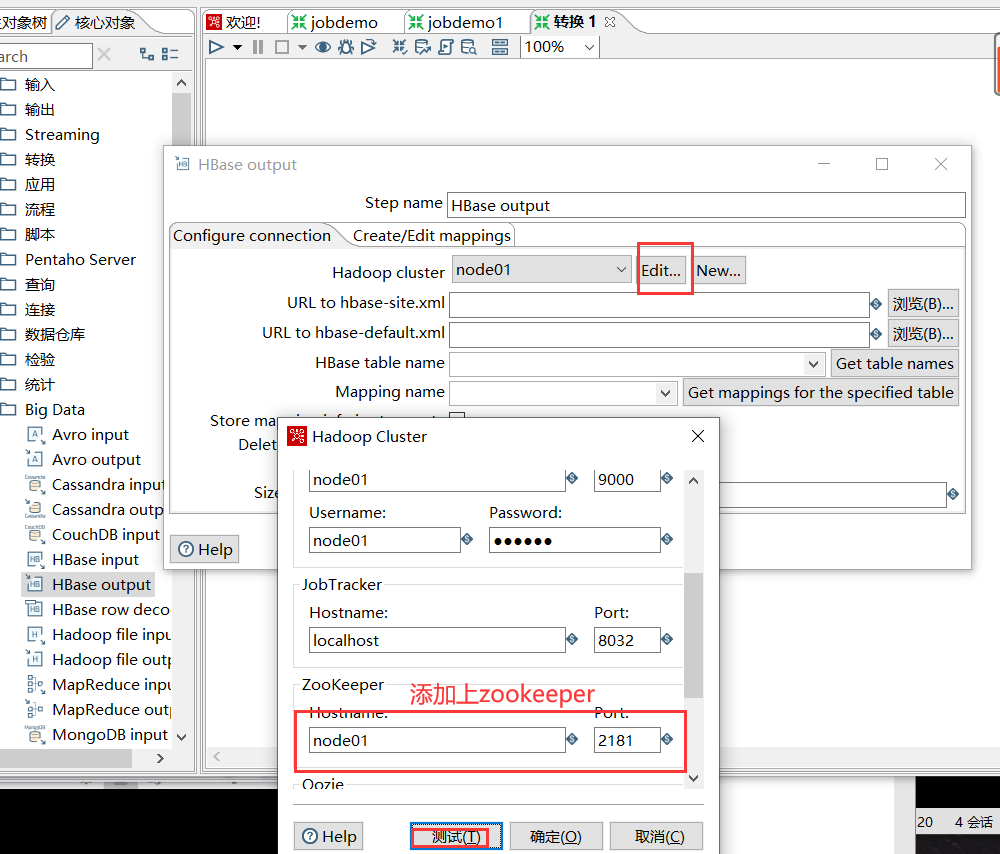Pause the running transformation

pos(257,46)
